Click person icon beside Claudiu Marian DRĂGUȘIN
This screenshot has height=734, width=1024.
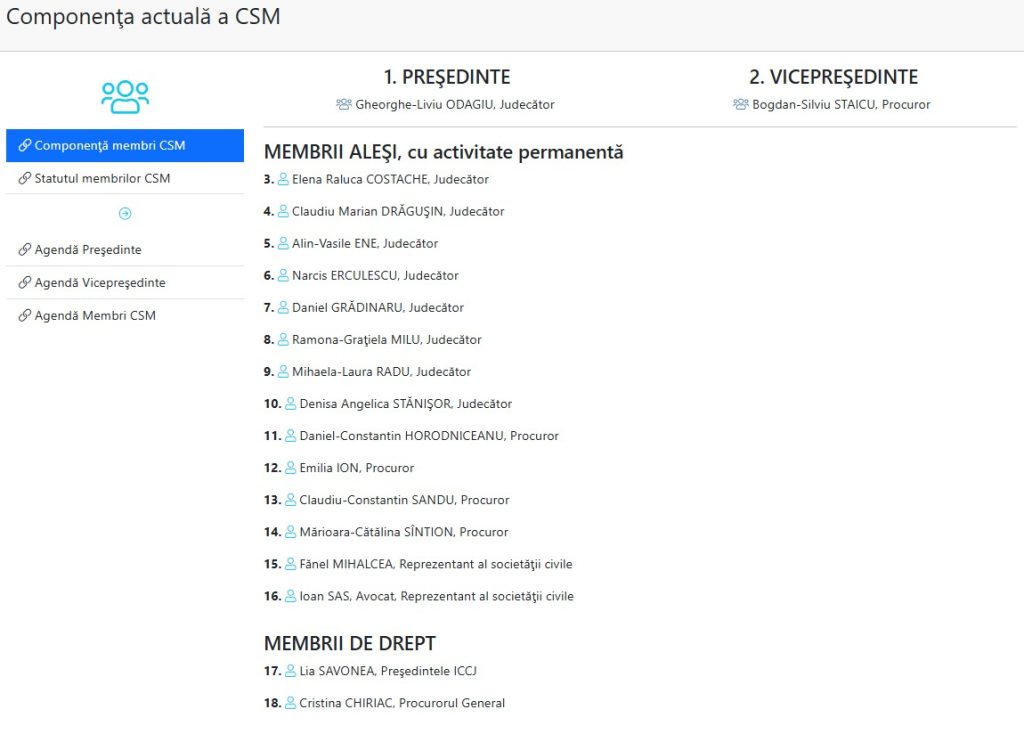point(283,212)
